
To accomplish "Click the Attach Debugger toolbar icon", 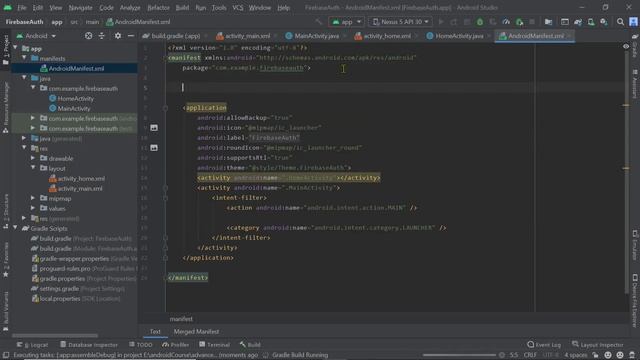I will [519, 22].
